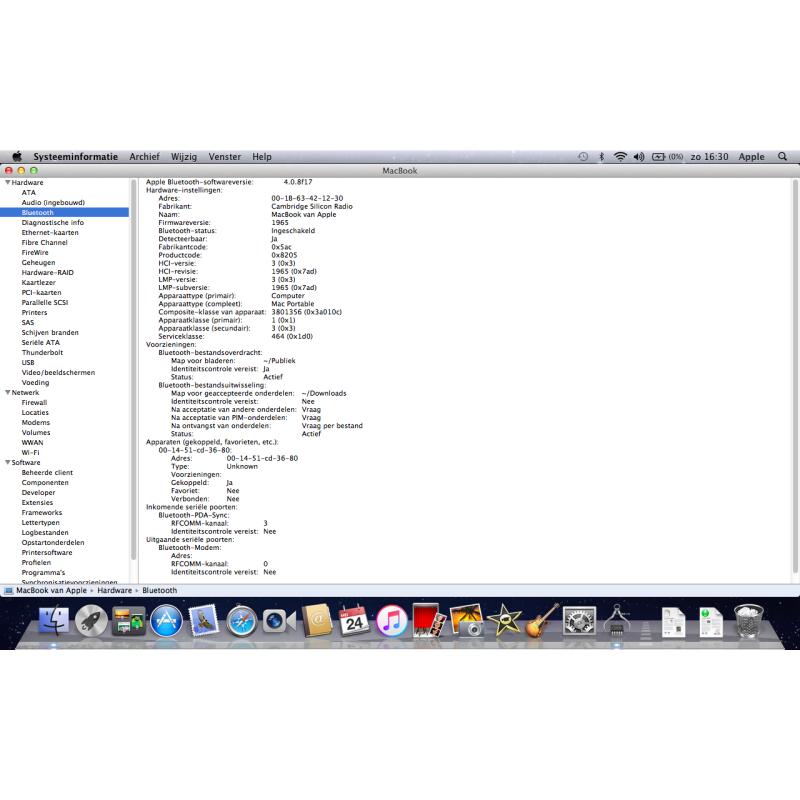Open Wi-Fi status menu icon
The width and height of the screenshot is (800, 800).
pyautogui.click(x=620, y=157)
